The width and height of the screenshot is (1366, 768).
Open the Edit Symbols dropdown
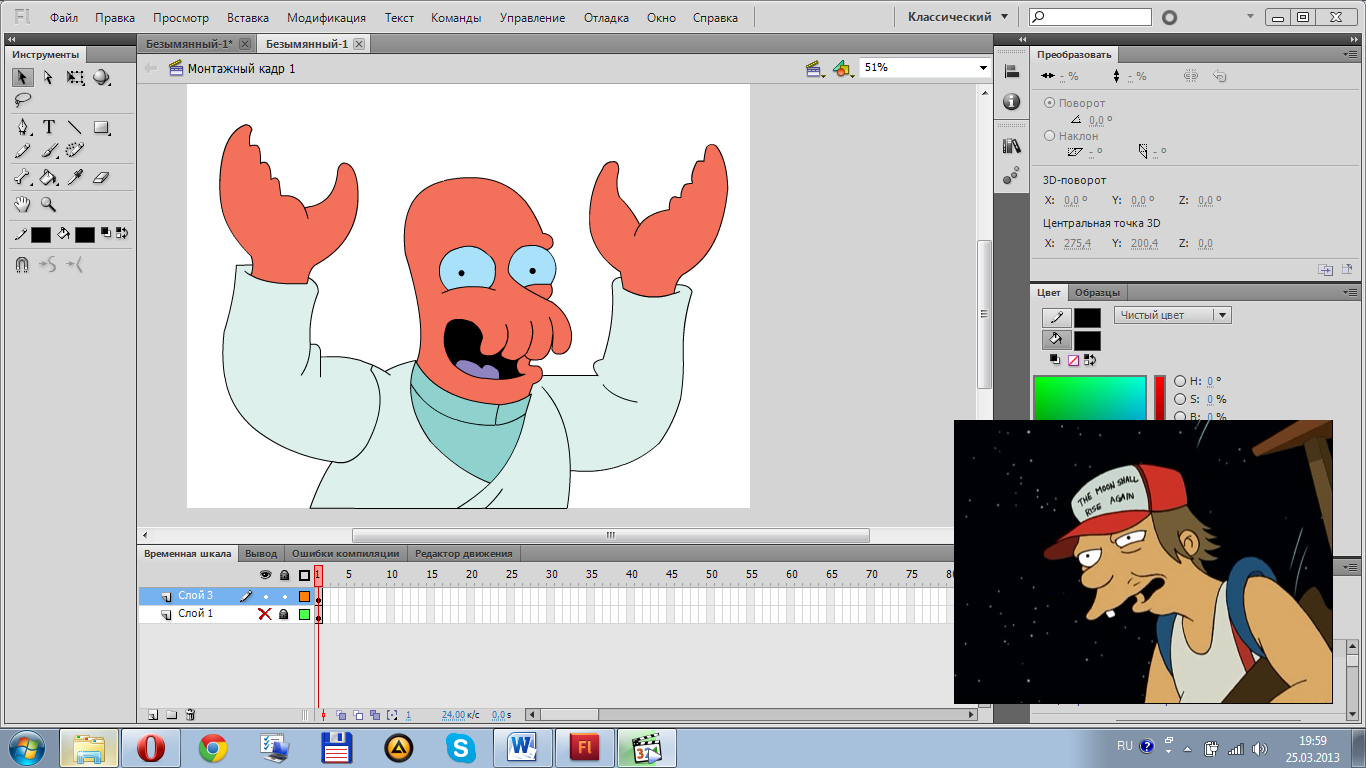coord(843,68)
